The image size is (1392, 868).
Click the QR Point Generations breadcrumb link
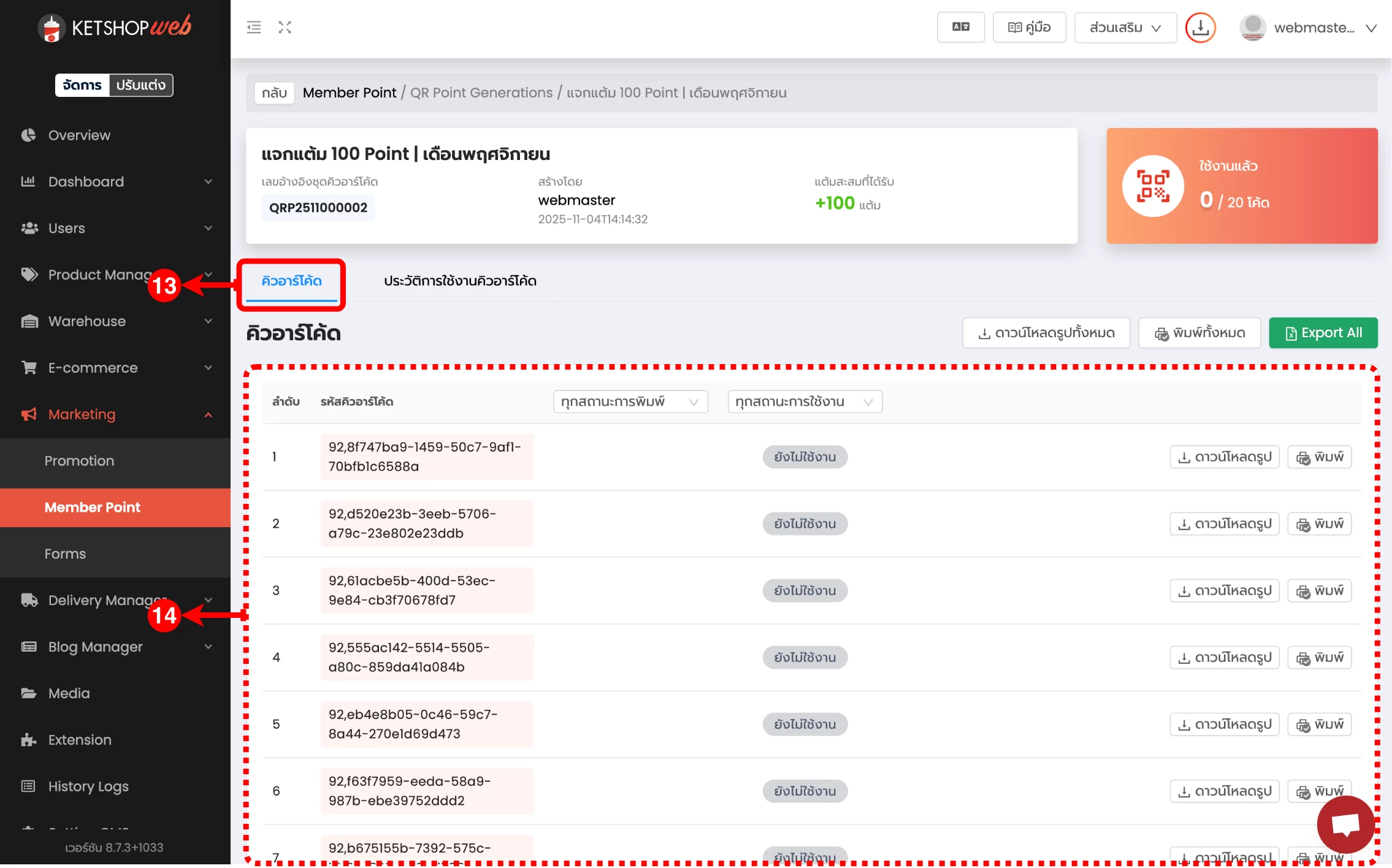click(481, 93)
